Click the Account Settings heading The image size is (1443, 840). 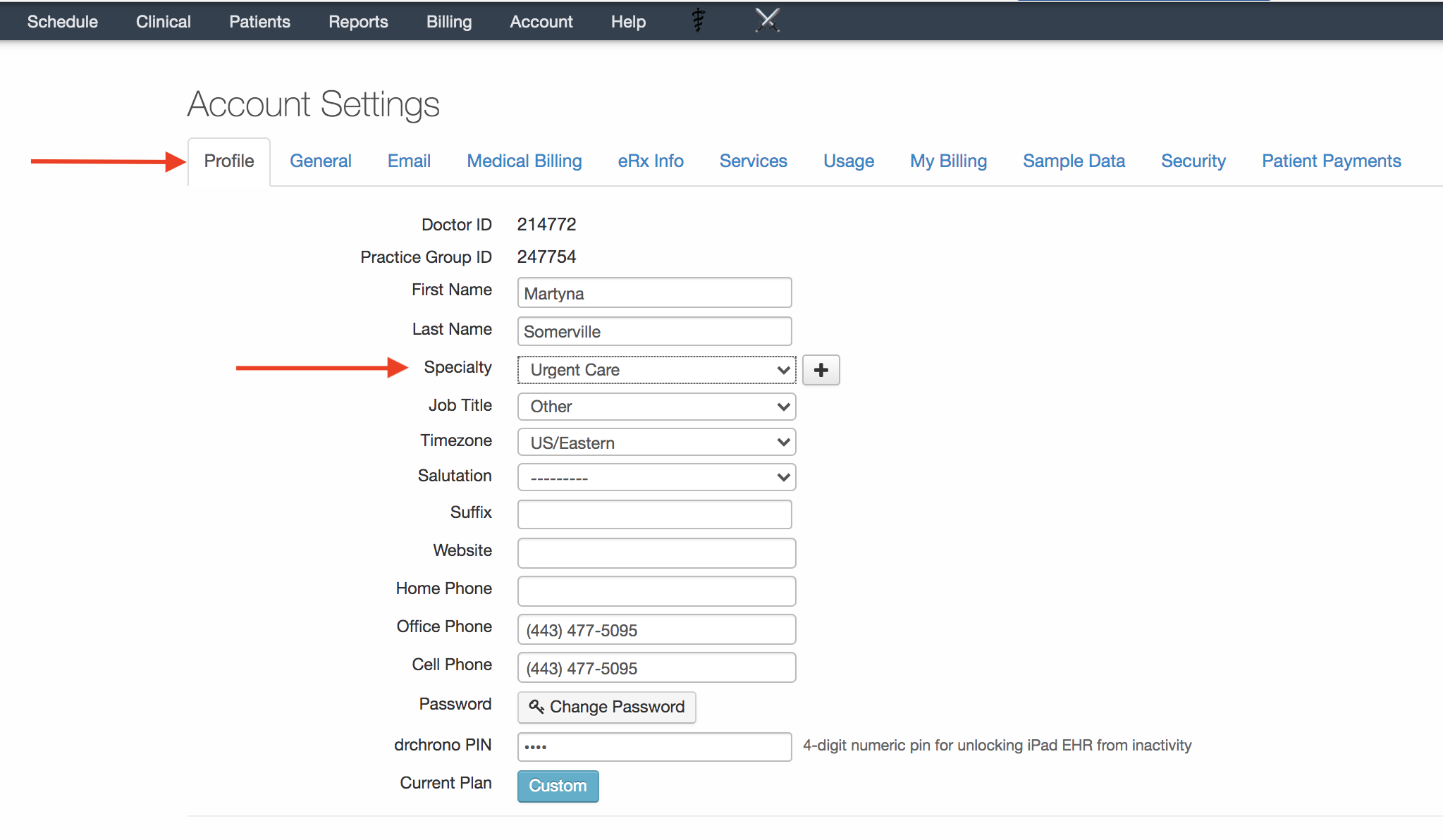[x=313, y=104]
